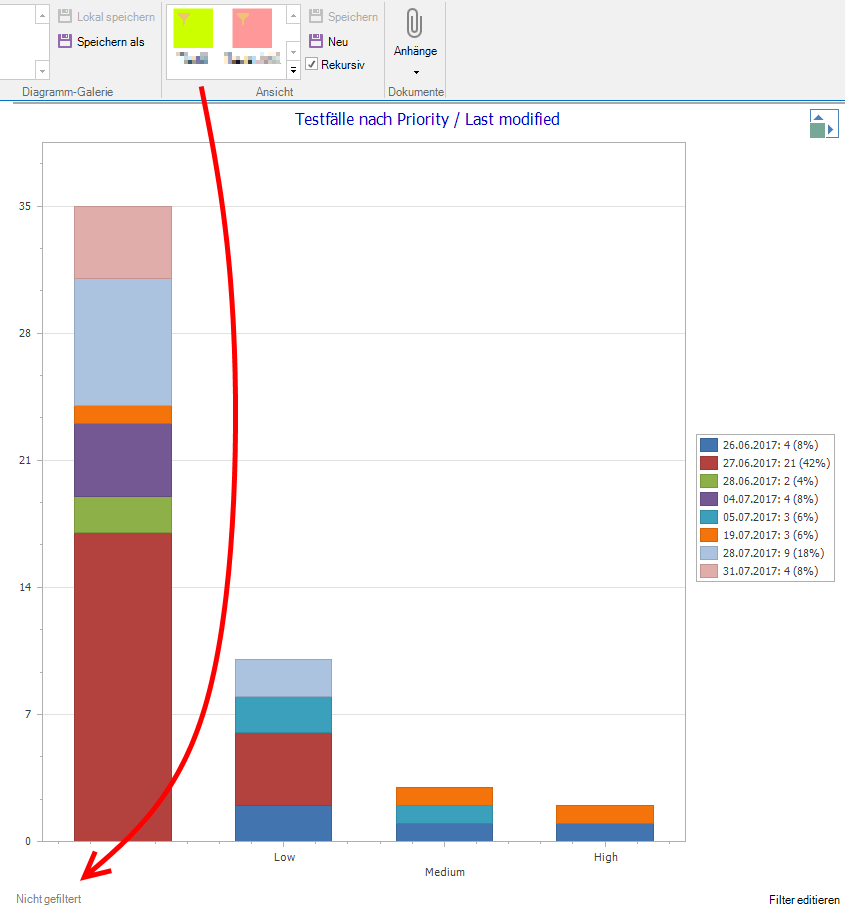
Task: Click the Anhänge paperclip icon
Action: [x=414, y=24]
